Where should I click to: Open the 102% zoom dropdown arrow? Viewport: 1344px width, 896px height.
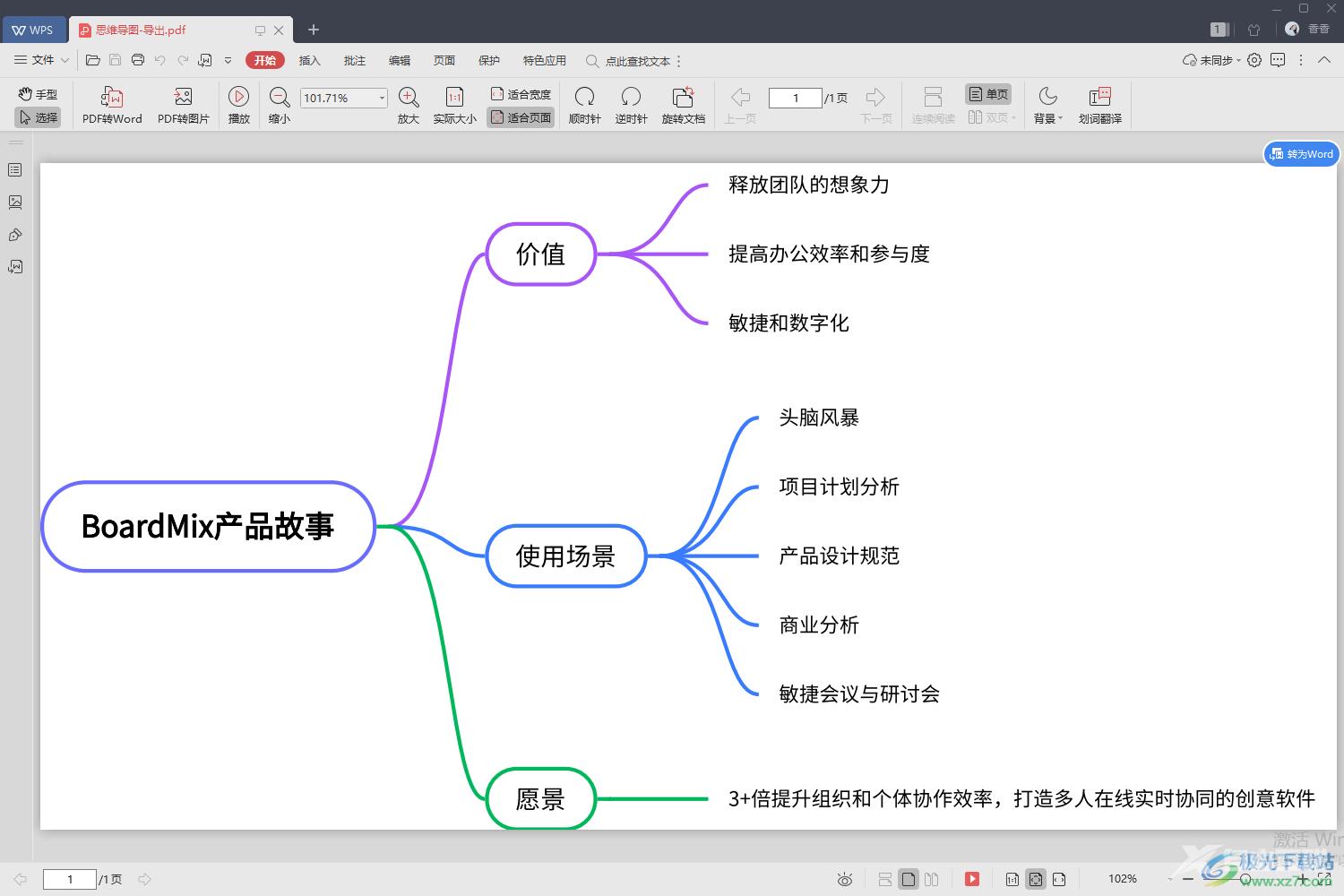pos(1170,879)
